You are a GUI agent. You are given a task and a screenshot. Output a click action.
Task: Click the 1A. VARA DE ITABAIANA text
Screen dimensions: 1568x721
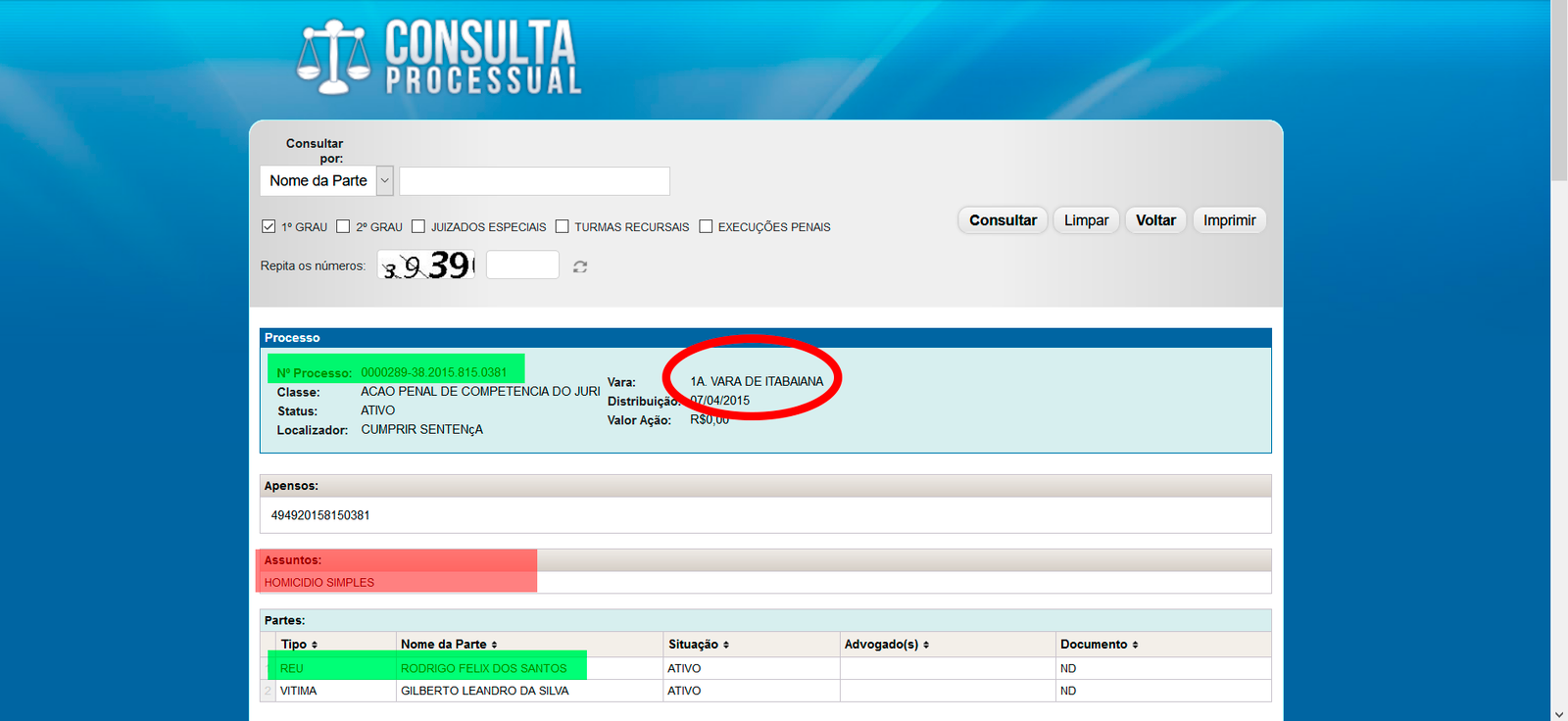click(757, 381)
